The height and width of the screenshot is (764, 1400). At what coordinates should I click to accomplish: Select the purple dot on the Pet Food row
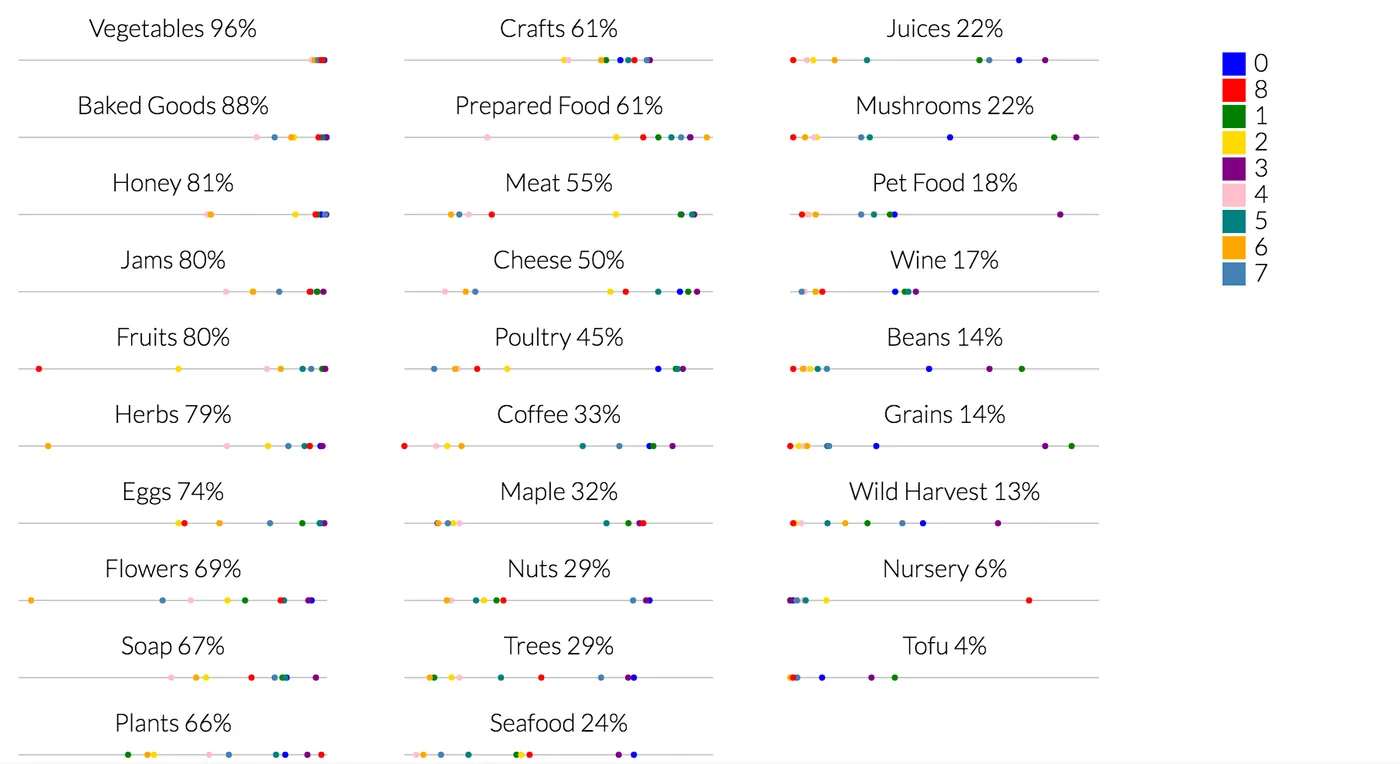[1060, 215]
